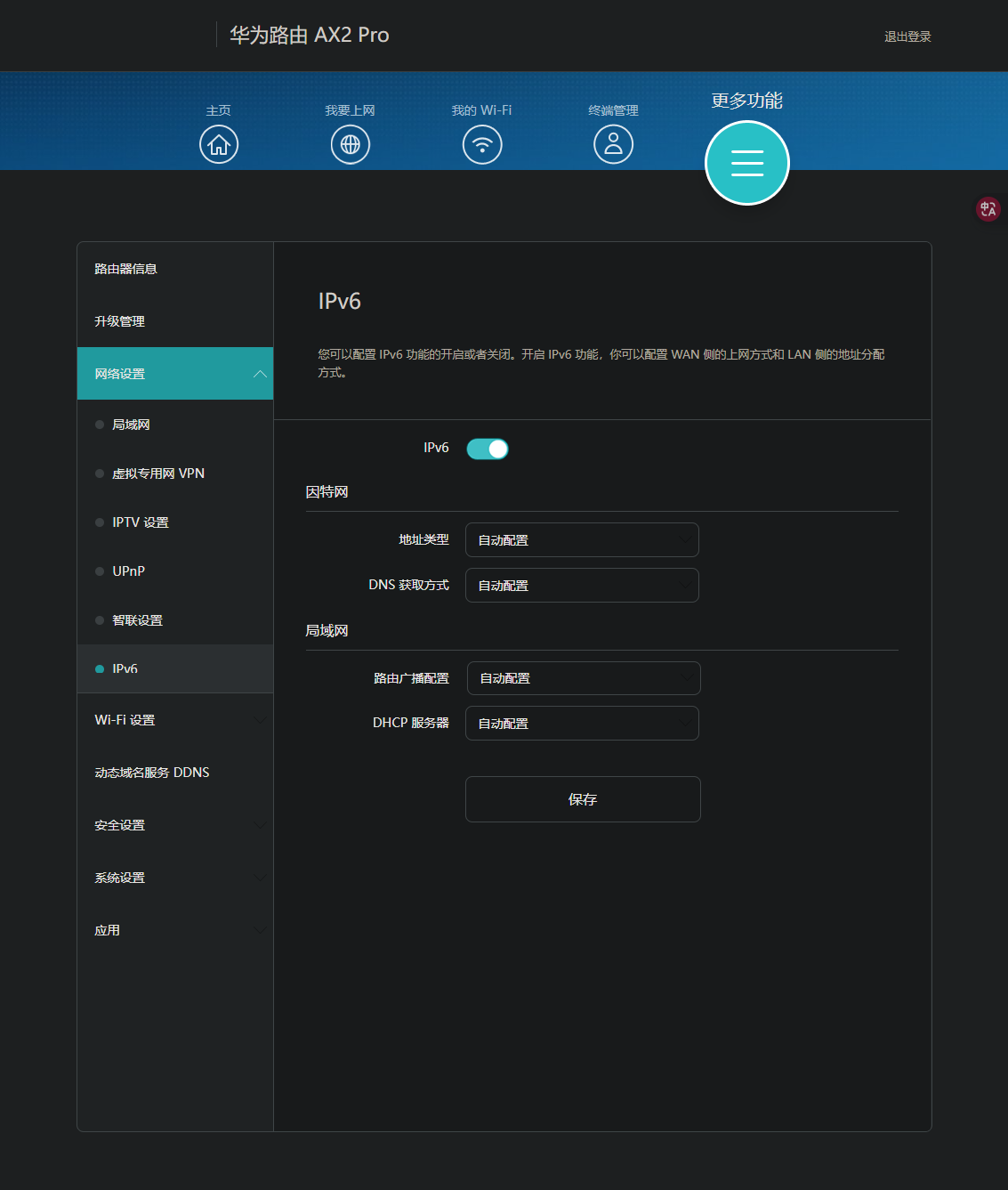Click the 保存 button
This screenshot has width=1008, height=1190.
[583, 799]
